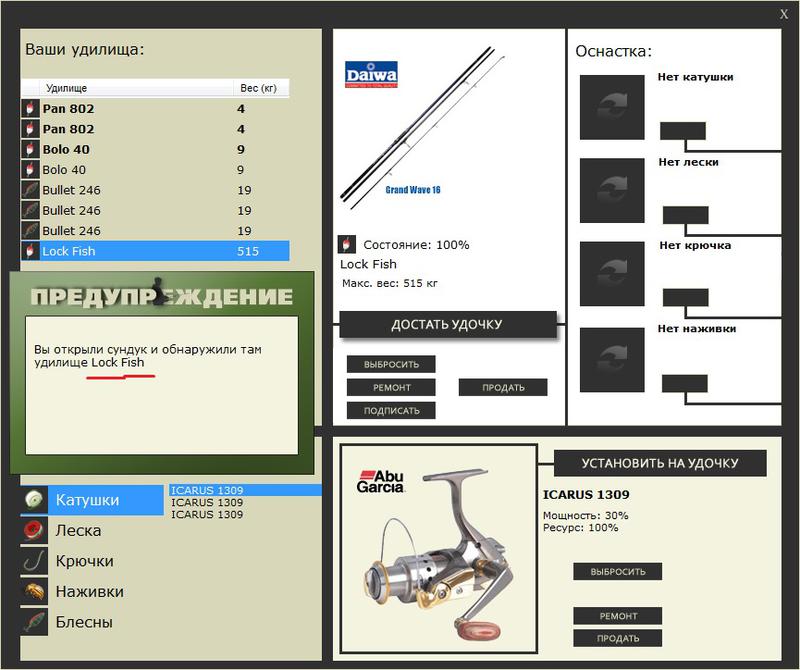Click the Grand Wave 16 rod image
800x670 pixels.
tap(422, 128)
